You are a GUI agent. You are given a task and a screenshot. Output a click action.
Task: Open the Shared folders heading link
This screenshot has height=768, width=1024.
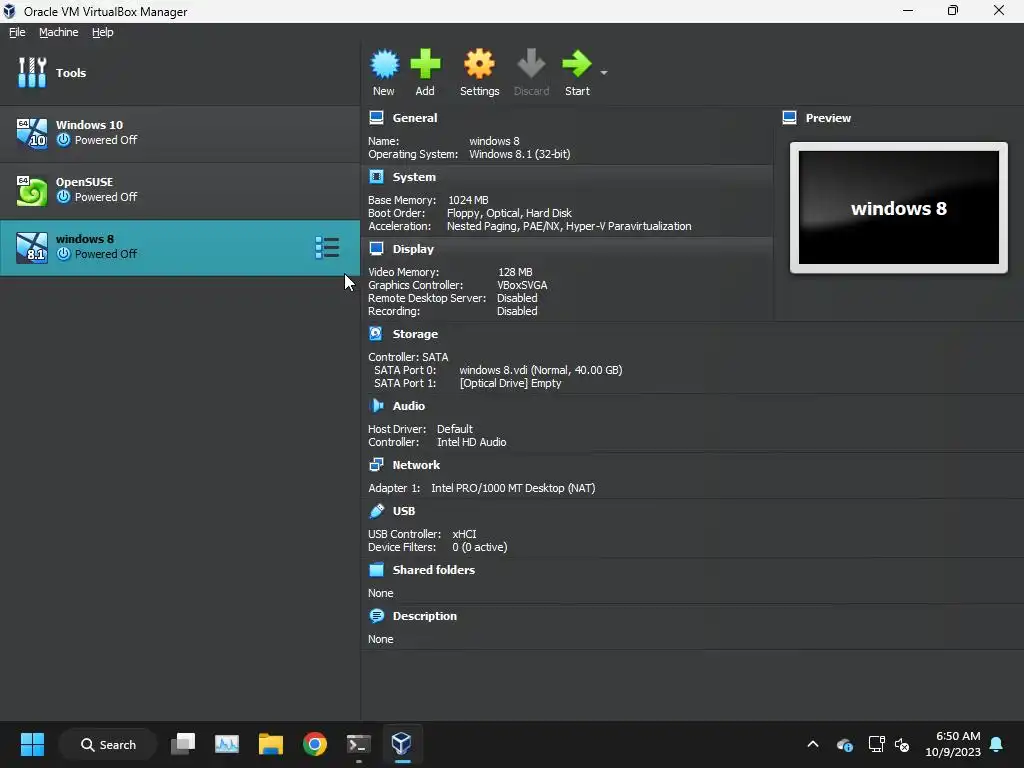[x=434, y=569]
